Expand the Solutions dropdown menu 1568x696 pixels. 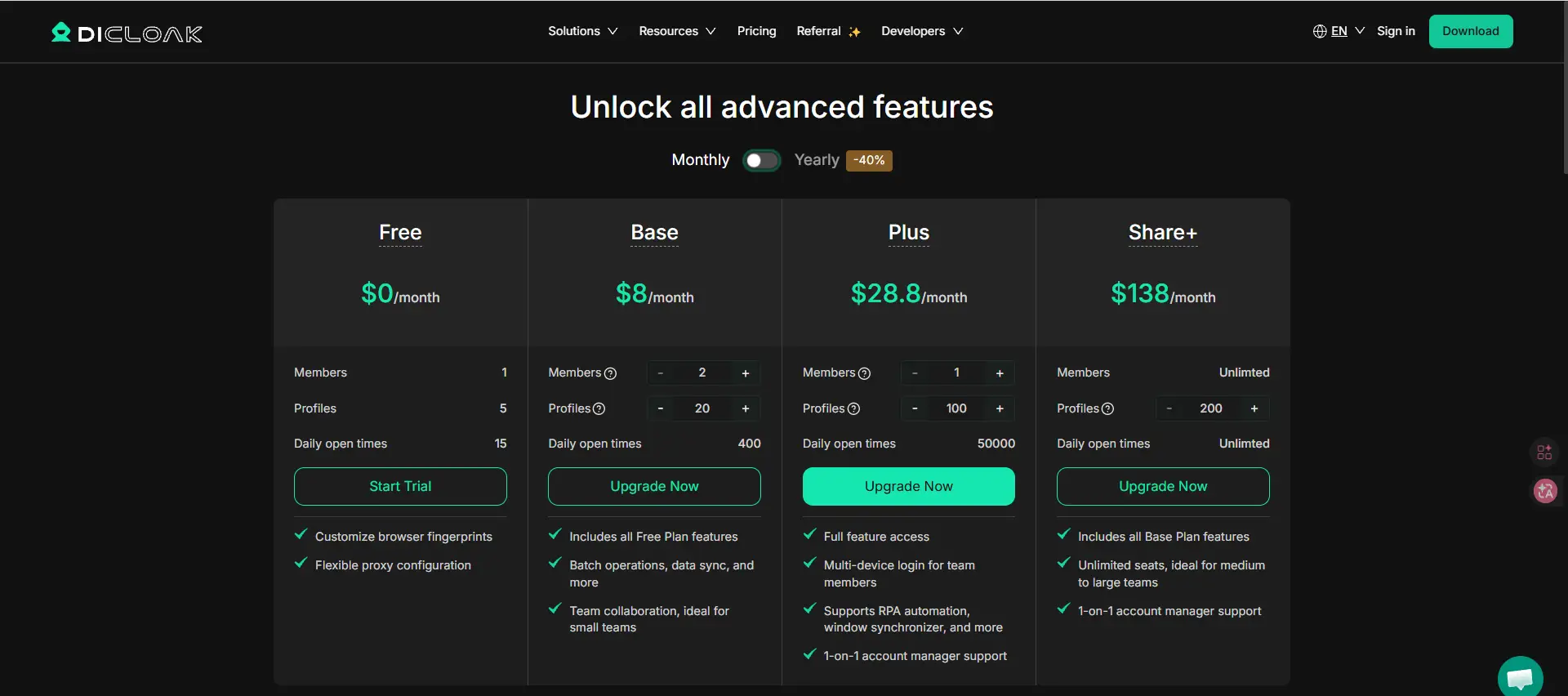[582, 31]
